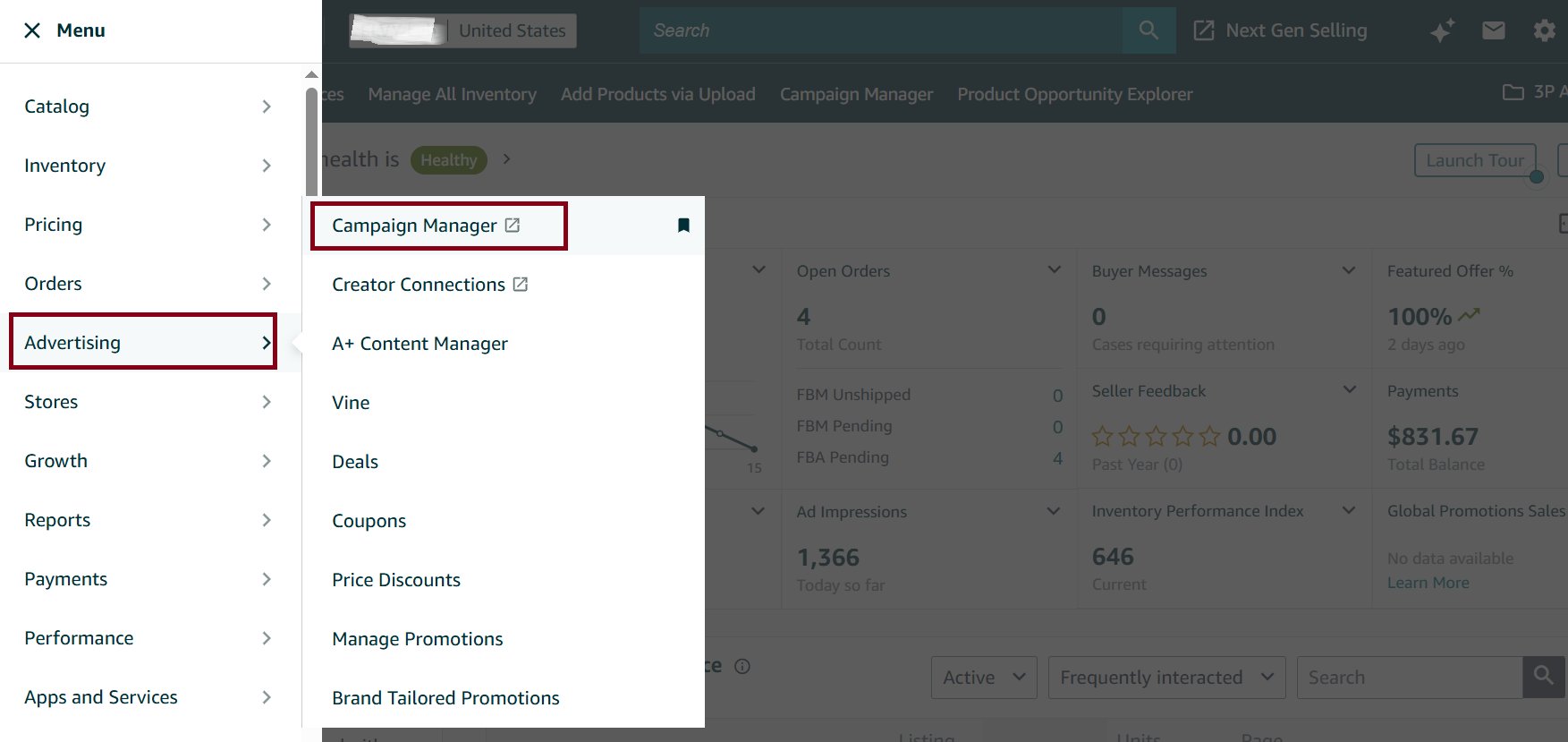1568x742 pixels.
Task: Expand the Pricing menu chevron
Action: coord(267,225)
